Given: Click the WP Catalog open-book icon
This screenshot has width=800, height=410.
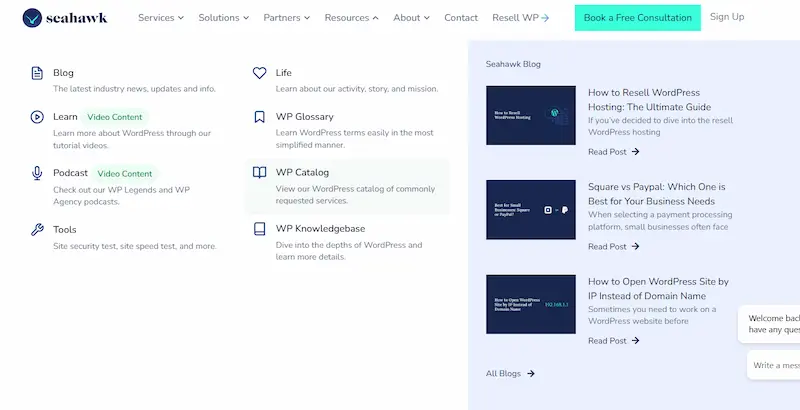Looking at the screenshot, I should point(260,172).
